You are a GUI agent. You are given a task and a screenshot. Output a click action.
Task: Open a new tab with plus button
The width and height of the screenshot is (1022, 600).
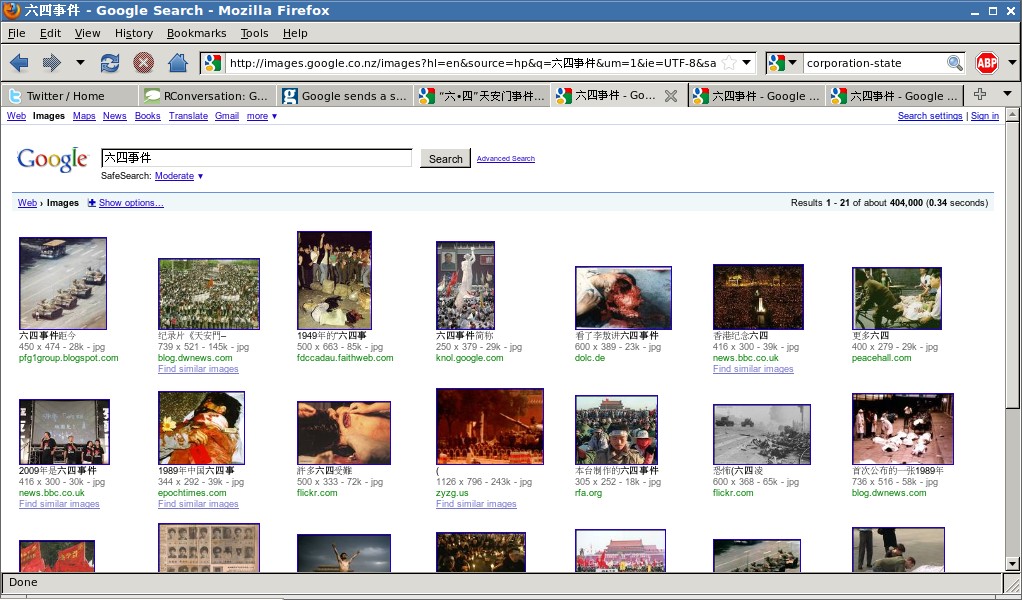coord(979,95)
